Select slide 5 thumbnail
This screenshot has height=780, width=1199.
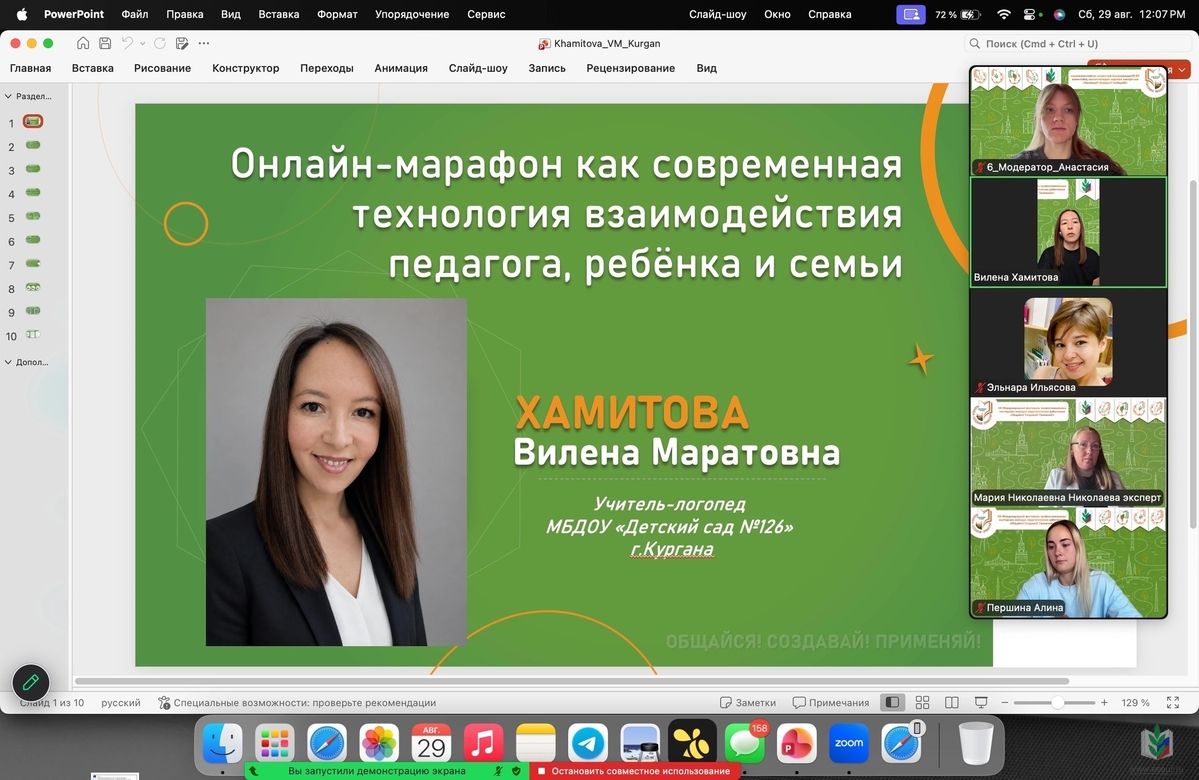coord(33,216)
